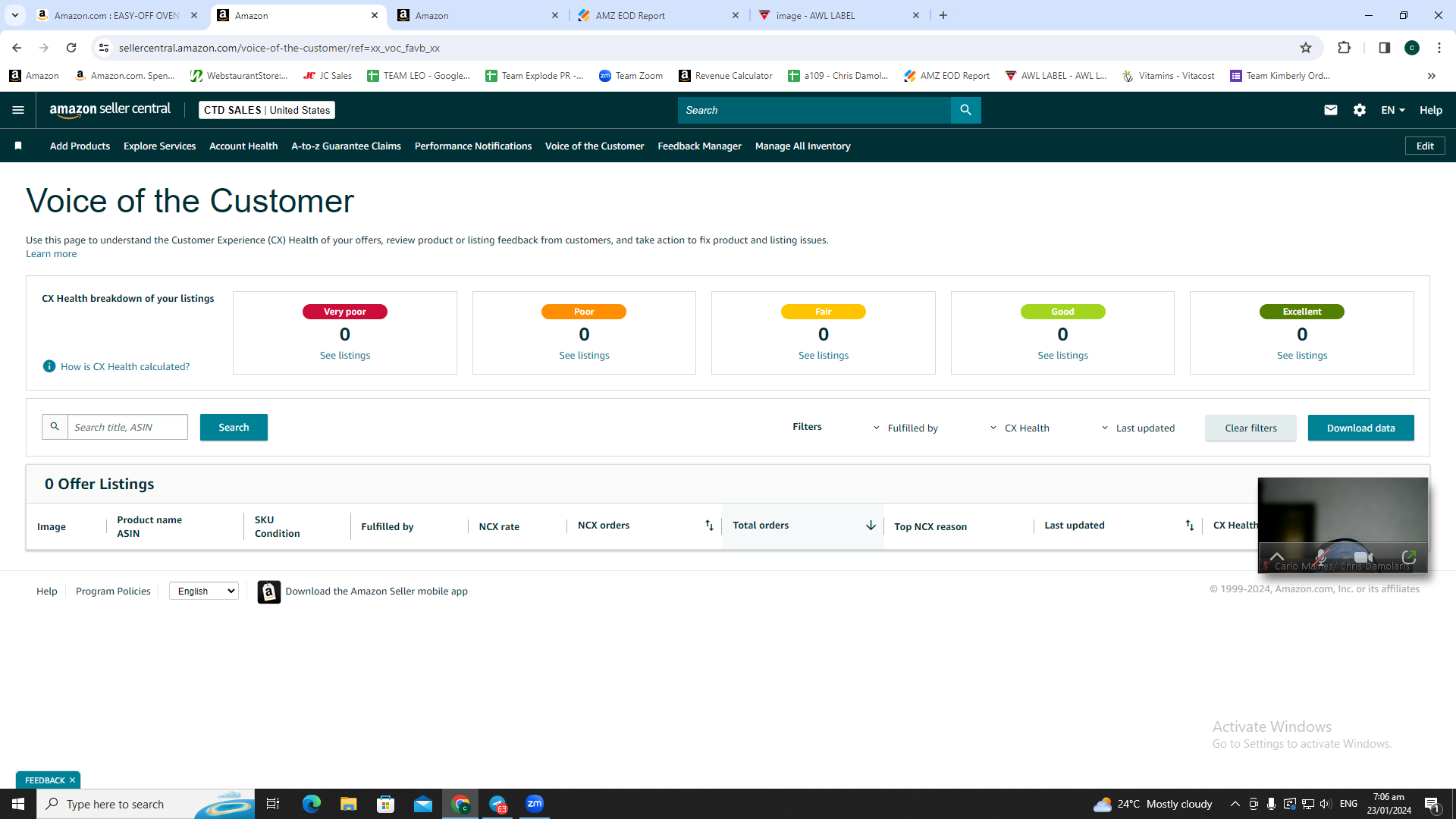The width and height of the screenshot is (1456, 819).
Task: Click the Search title, ASIN input field
Action: pos(127,427)
